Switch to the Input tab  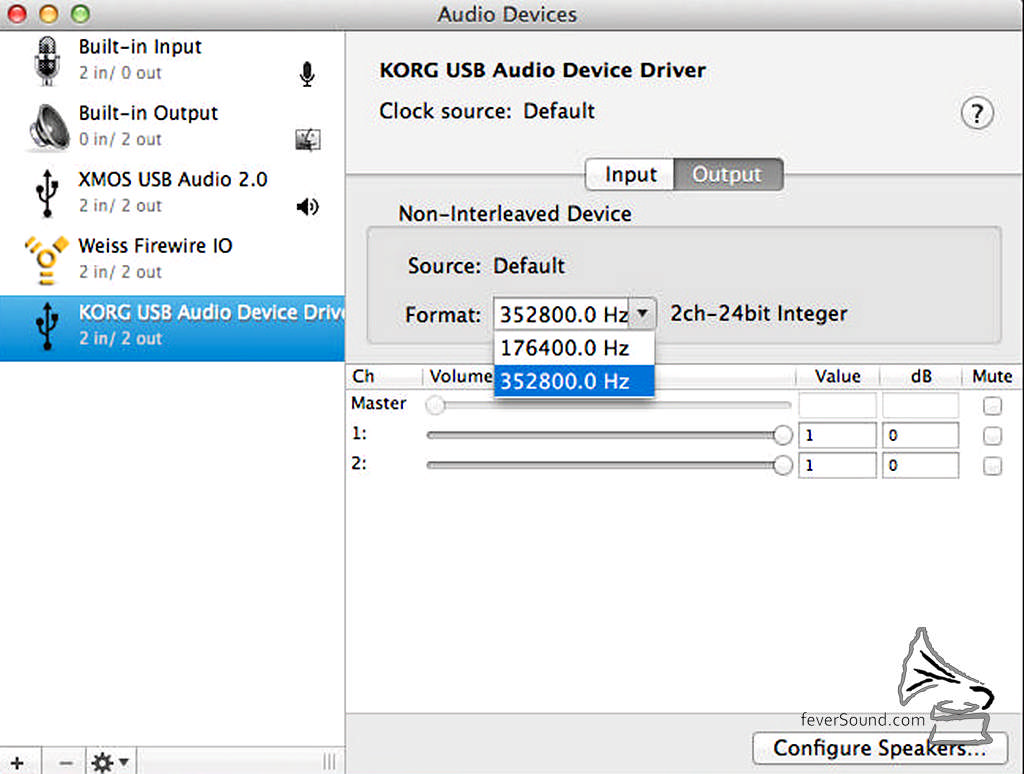coord(630,174)
